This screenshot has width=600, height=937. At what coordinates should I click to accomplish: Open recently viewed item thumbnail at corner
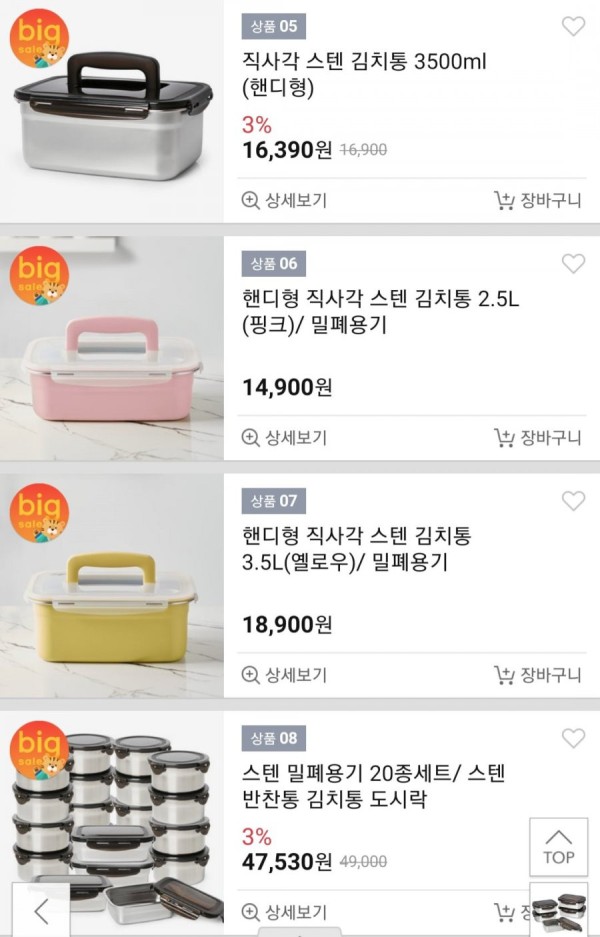[x=559, y=910]
